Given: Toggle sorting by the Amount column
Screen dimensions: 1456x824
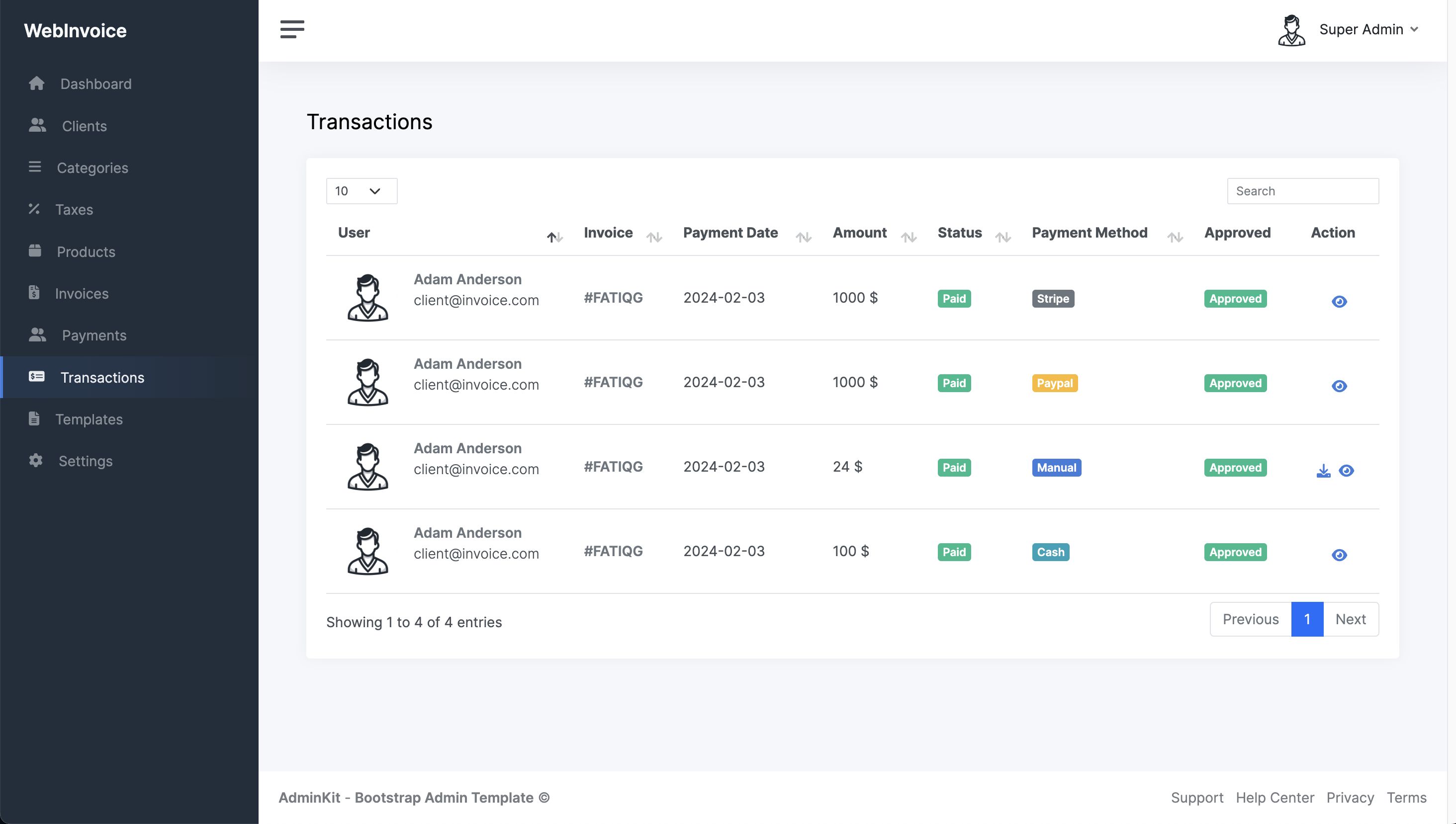Looking at the screenshot, I should point(909,237).
